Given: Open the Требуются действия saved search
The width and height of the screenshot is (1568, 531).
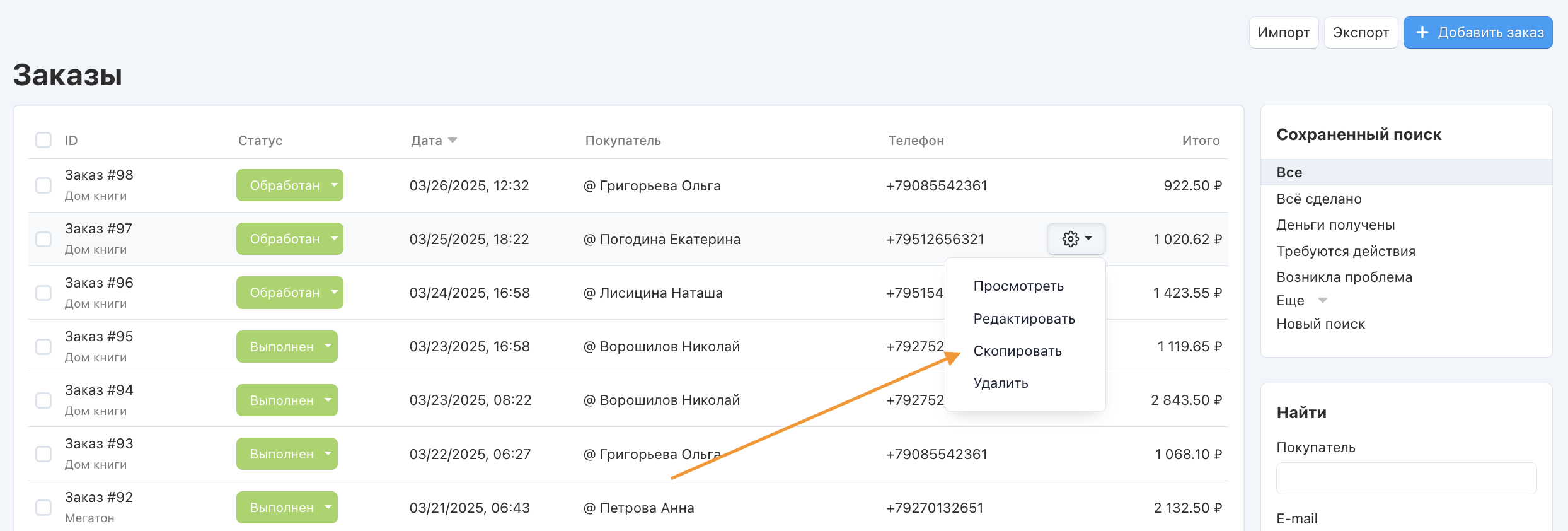Looking at the screenshot, I should 1346,251.
